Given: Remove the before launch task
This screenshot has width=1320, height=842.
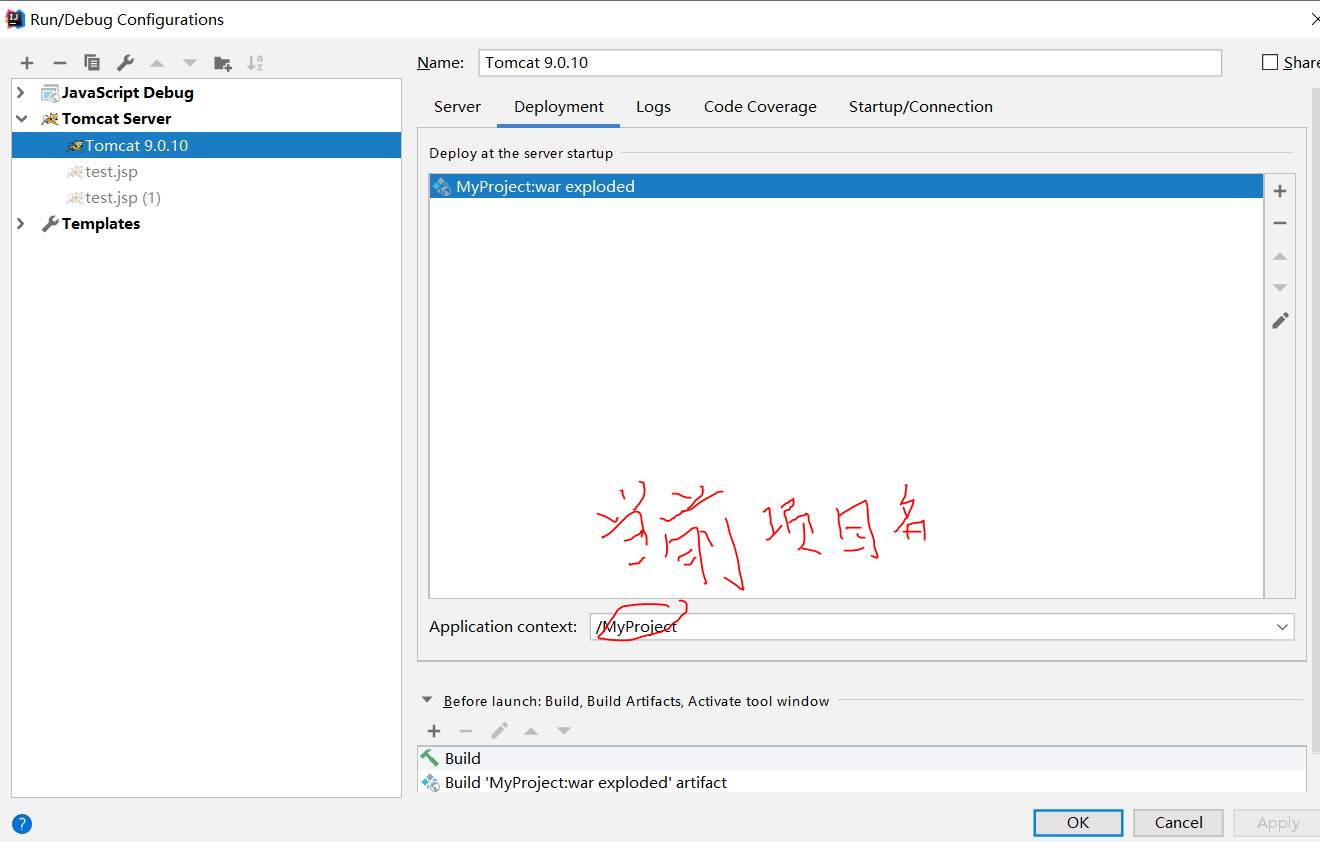Looking at the screenshot, I should [466, 731].
